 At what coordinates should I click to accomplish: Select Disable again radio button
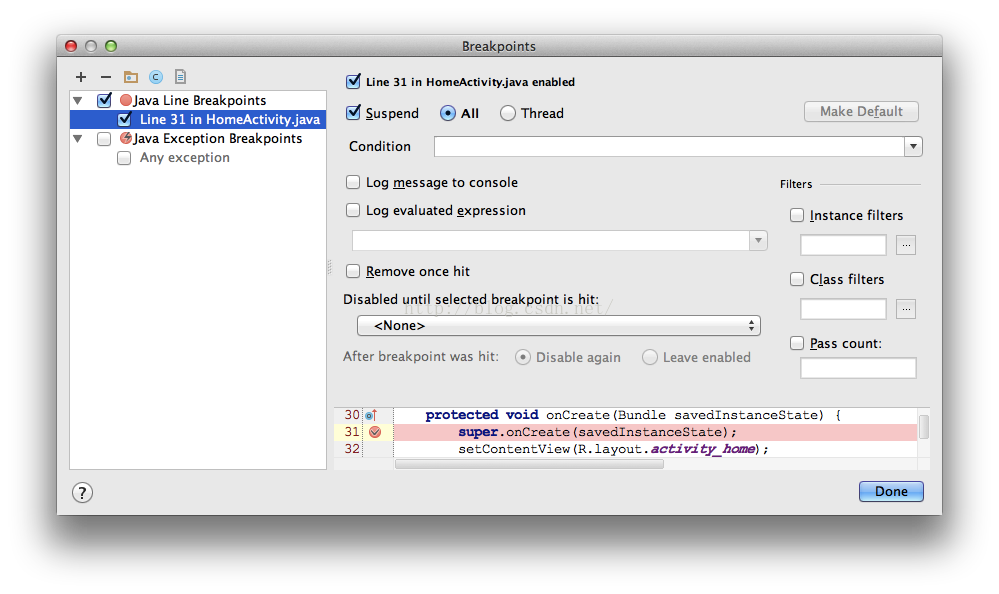click(523, 358)
